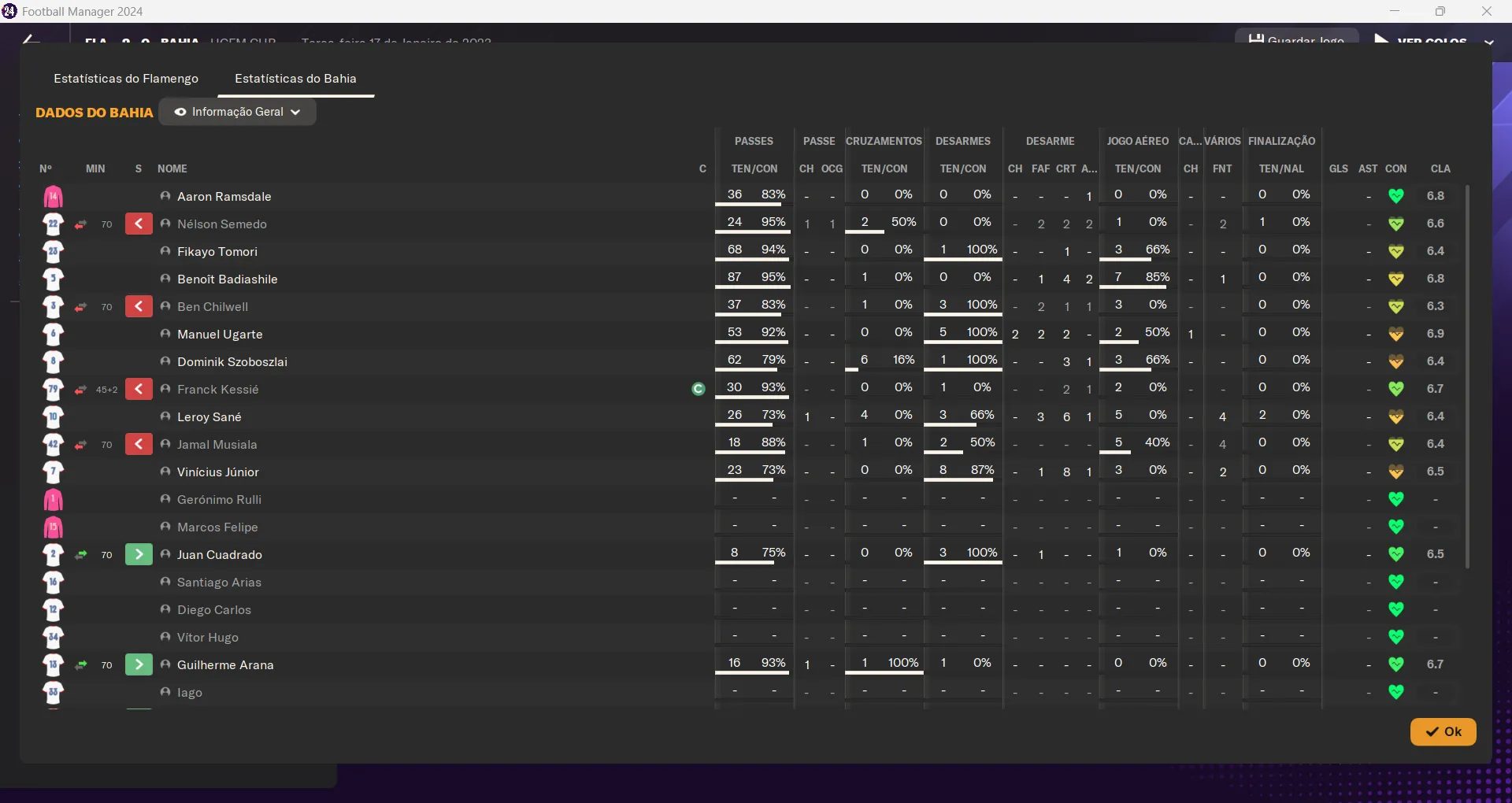Screen dimensions: 1512x803
Task: Open the Informação Geral dropdown
Action: (x=237, y=112)
